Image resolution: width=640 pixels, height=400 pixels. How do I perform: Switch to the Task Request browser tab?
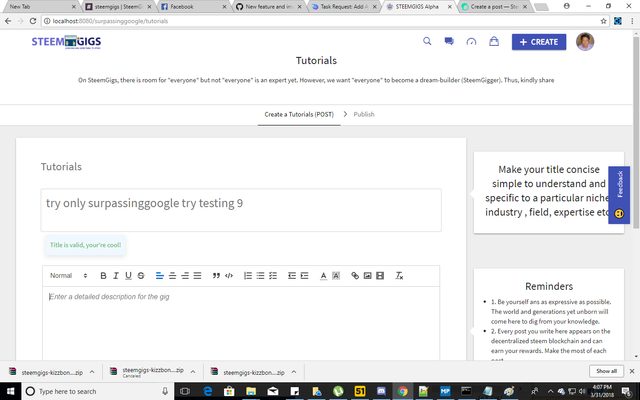tap(344, 7)
